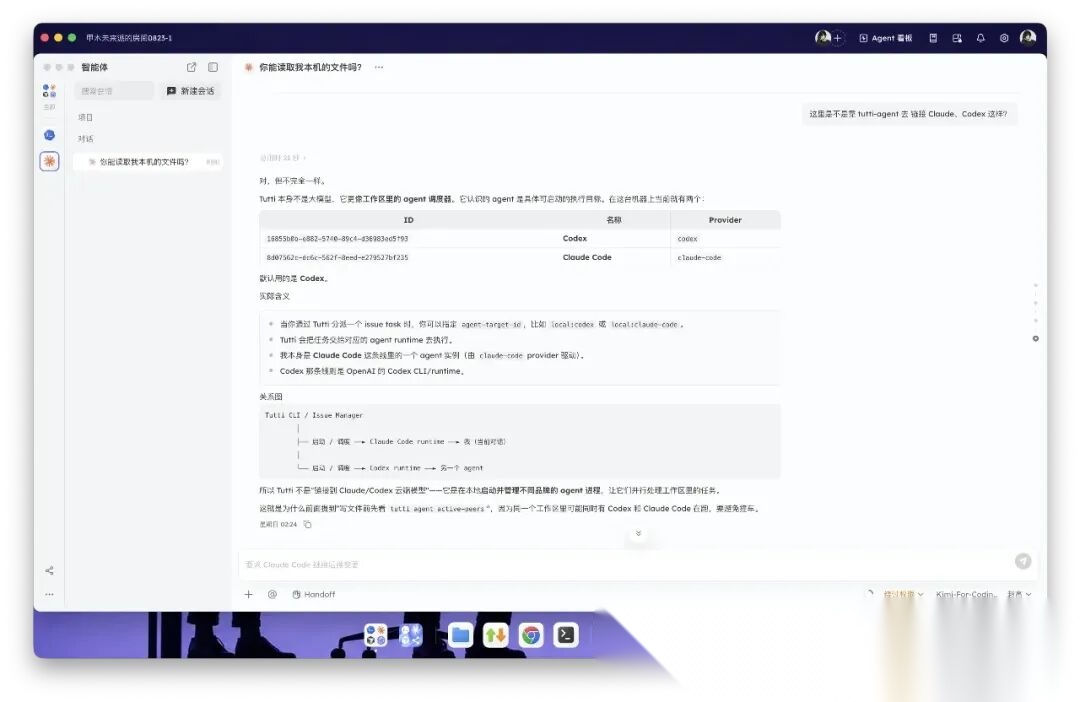
Task: Open settings gear in title bar
Action: (1004, 38)
